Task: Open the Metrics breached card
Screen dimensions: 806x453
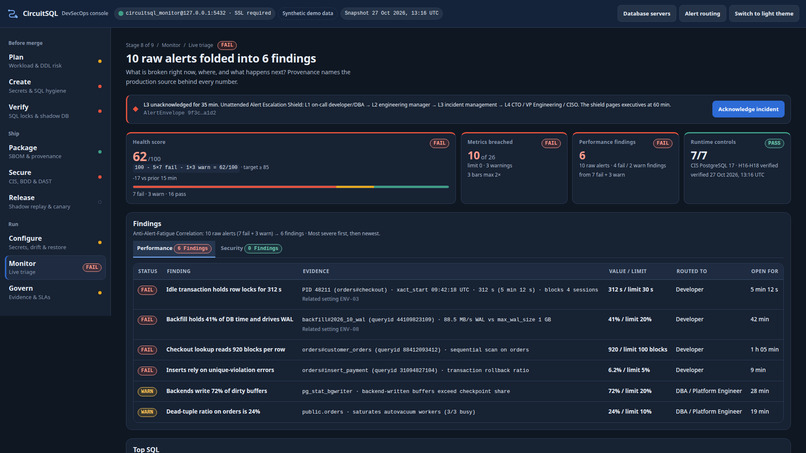Action: 514,168
